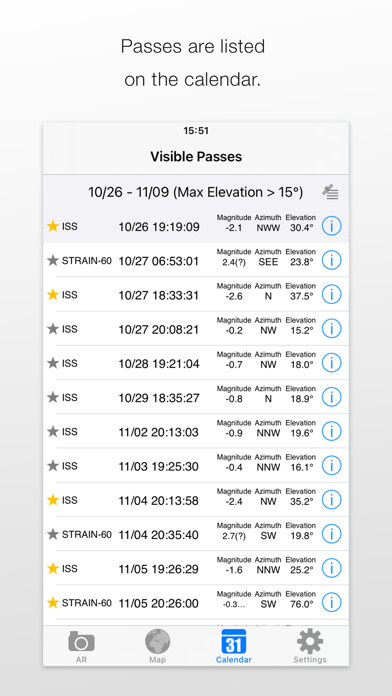The image size is (392, 696).
Task: Select pass time 11/05 20:26:00
Action: [158, 604]
